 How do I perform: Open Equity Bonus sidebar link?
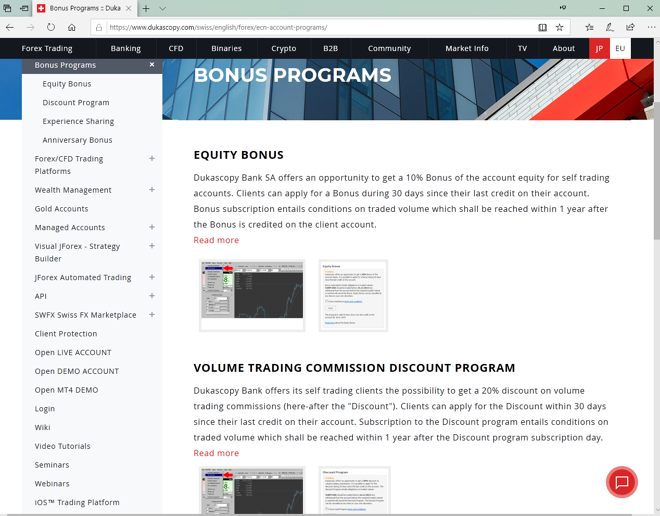[67, 84]
